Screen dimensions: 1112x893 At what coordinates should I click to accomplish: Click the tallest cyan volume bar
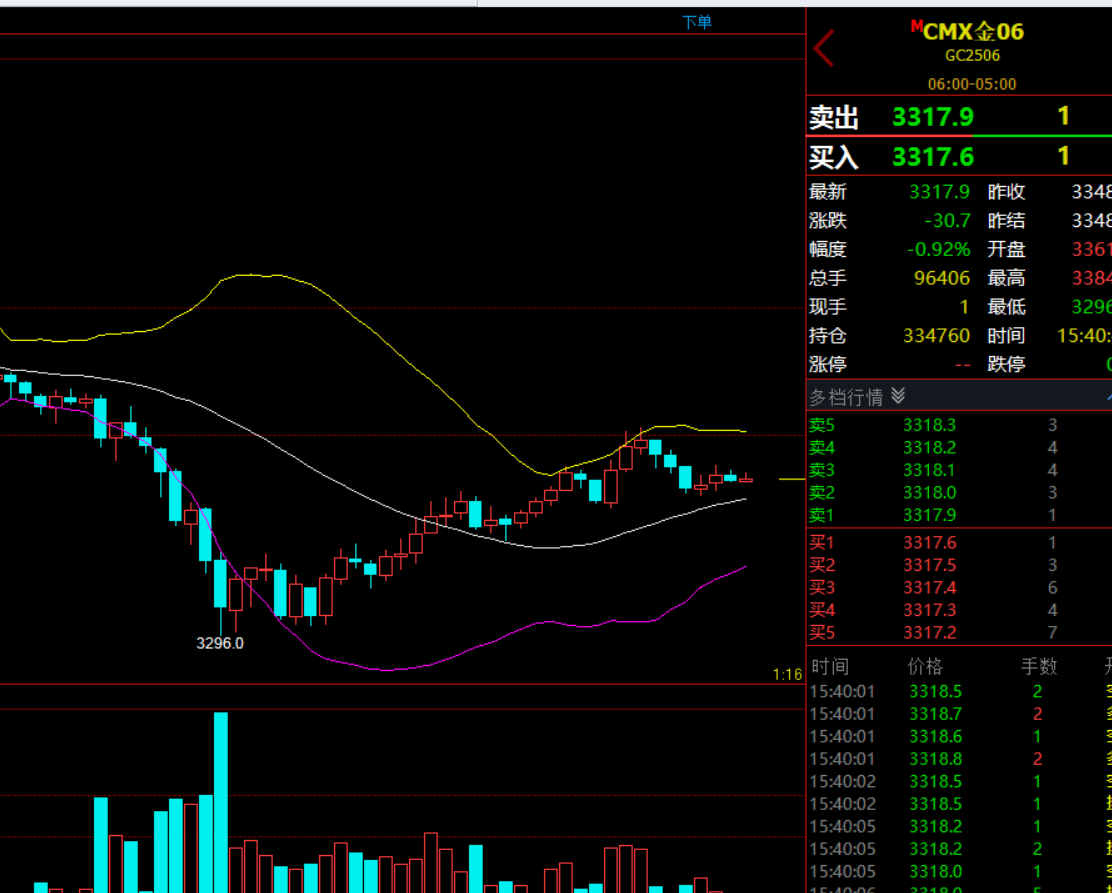pos(221,802)
